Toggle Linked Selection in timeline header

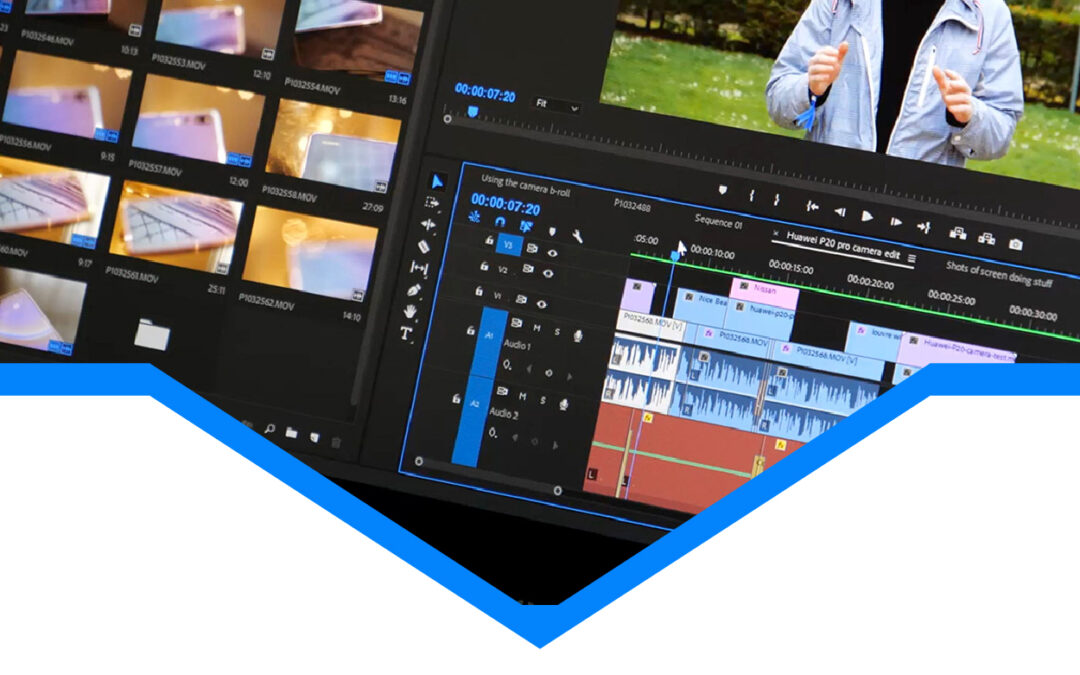526,226
